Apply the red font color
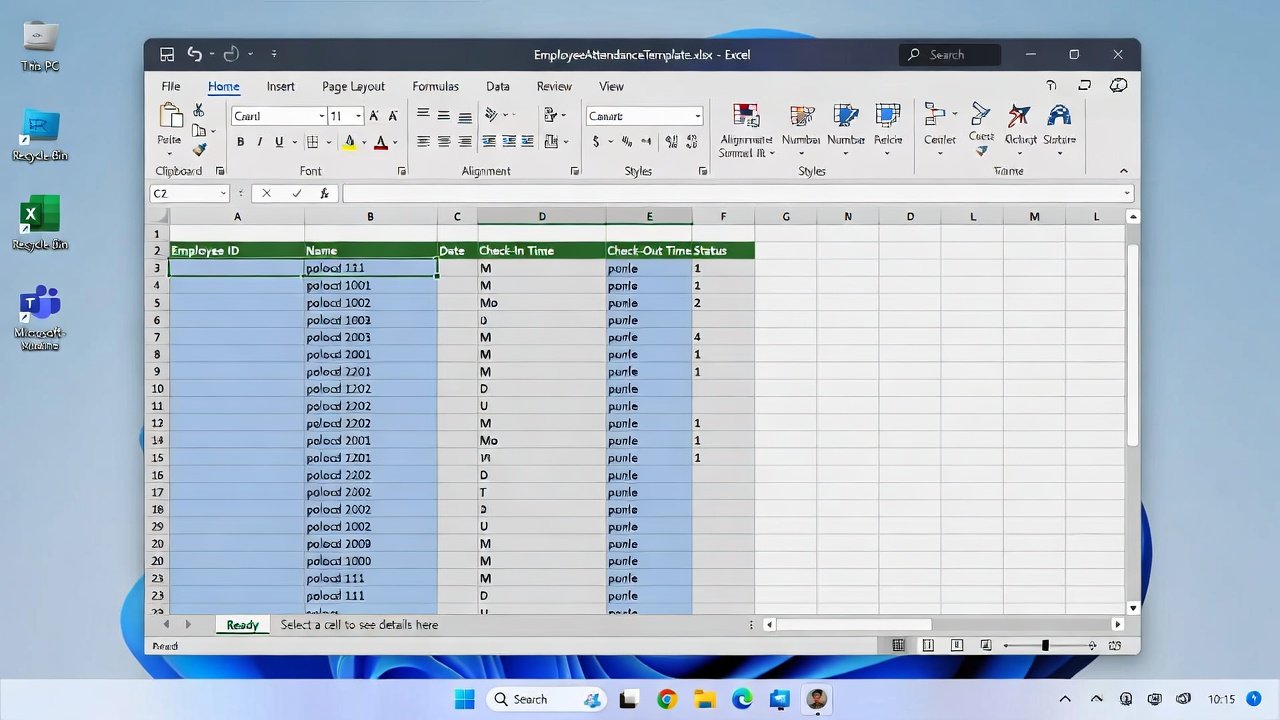This screenshot has height=720, width=1280. coord(380,143)
